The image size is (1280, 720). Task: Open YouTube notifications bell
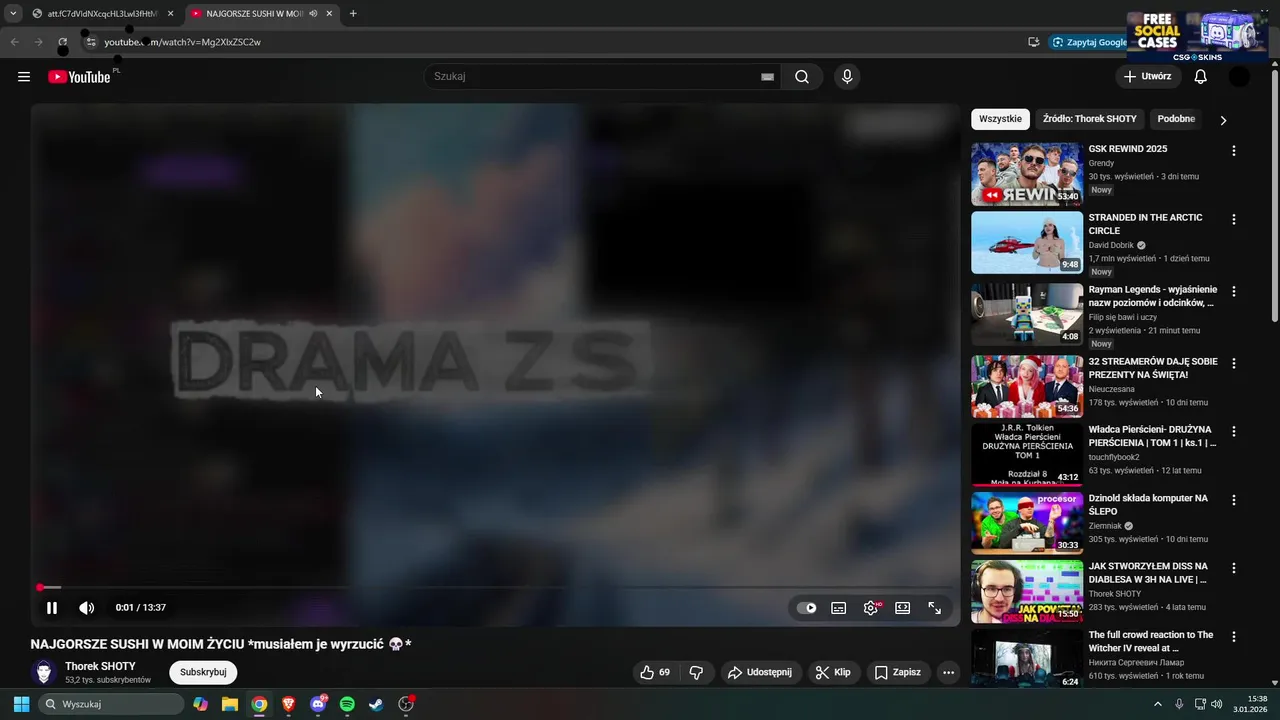tap(1201, 77)
